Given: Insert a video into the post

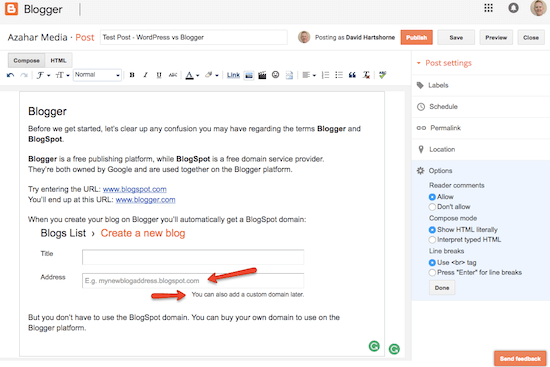Looking at the screenshot, I should pos(262,75).
